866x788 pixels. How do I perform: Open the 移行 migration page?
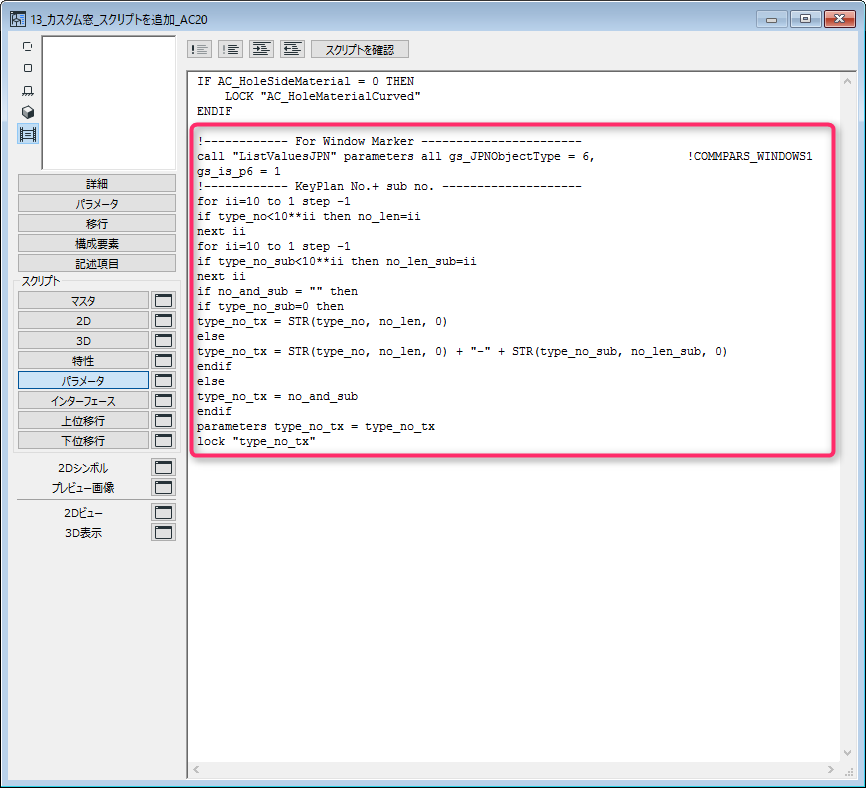pyautogui.click(x=97, y=223)
